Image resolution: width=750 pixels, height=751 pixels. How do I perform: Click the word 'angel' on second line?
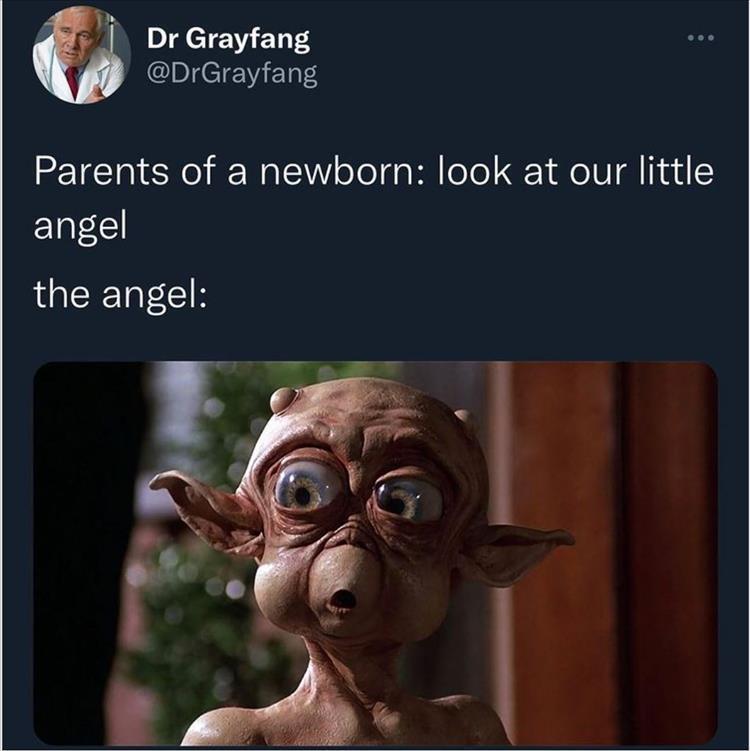80,226
